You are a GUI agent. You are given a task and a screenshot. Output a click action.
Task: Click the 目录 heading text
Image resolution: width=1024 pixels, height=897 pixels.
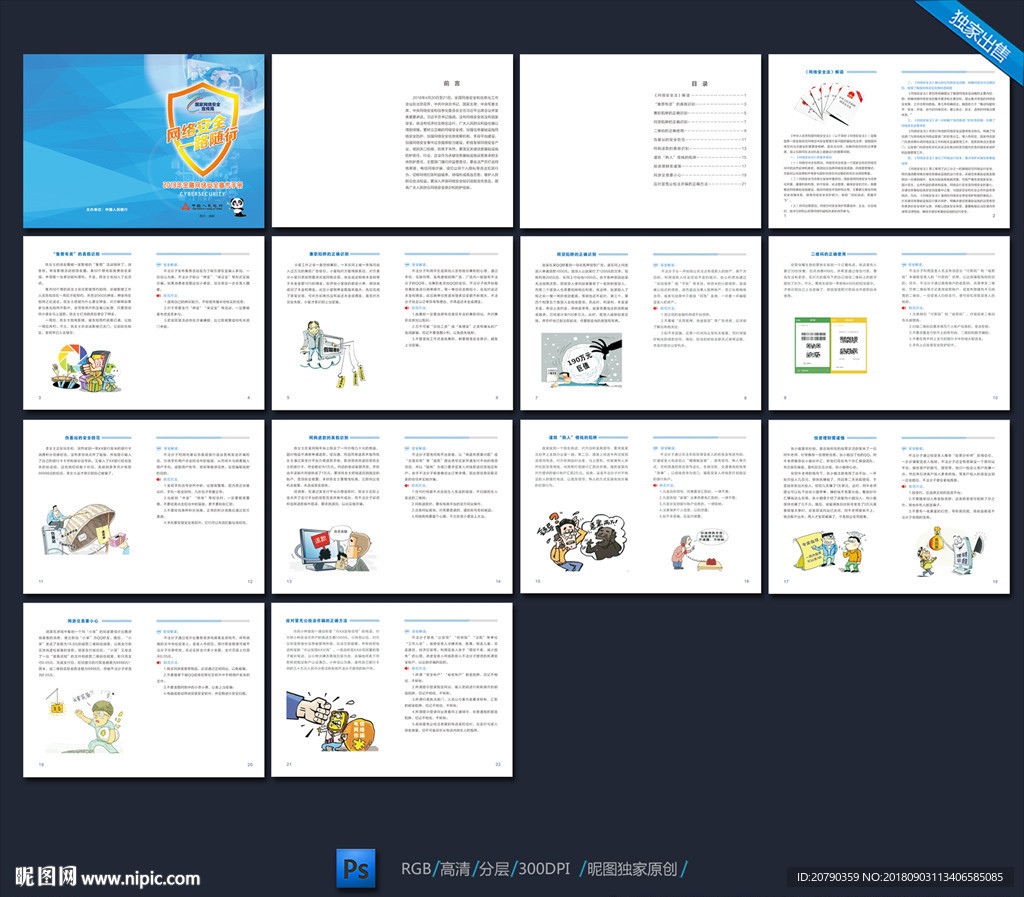pos(699,84)
